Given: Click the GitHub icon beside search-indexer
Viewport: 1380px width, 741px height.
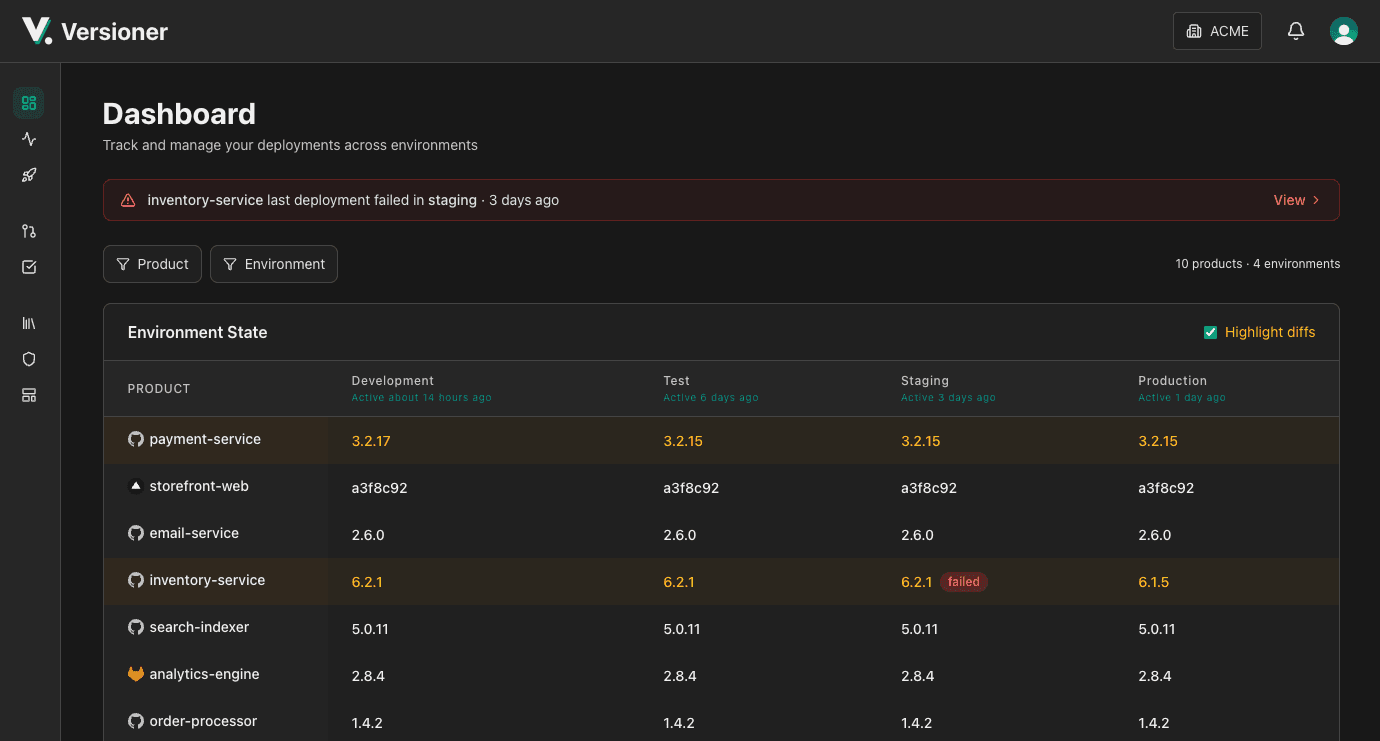Looking at the screenshot, I should [136, 627].
